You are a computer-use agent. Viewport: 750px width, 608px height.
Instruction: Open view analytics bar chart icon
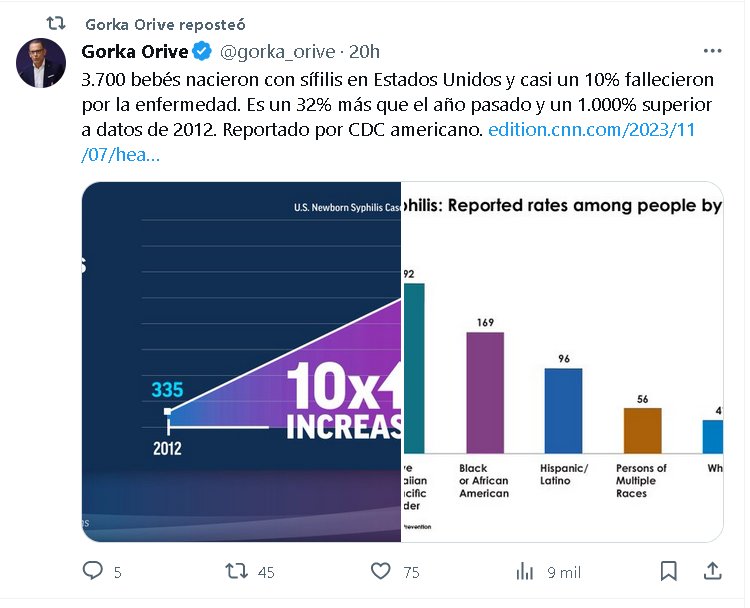coord(525,571)
